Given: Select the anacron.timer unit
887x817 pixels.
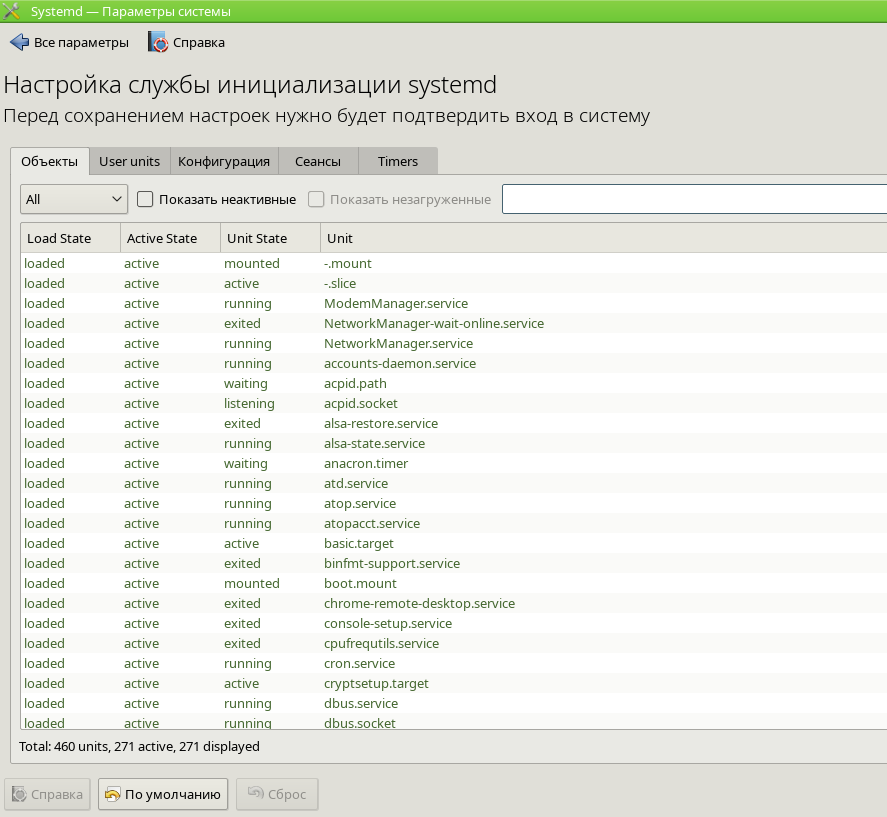Looking at the screenshot, I should coord(454,463).
